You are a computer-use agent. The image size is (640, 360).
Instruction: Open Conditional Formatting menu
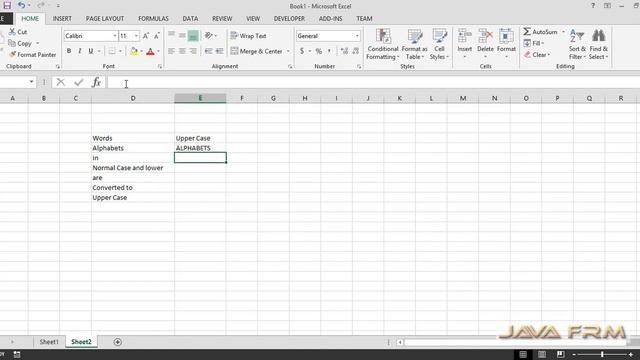pos(383,44)
